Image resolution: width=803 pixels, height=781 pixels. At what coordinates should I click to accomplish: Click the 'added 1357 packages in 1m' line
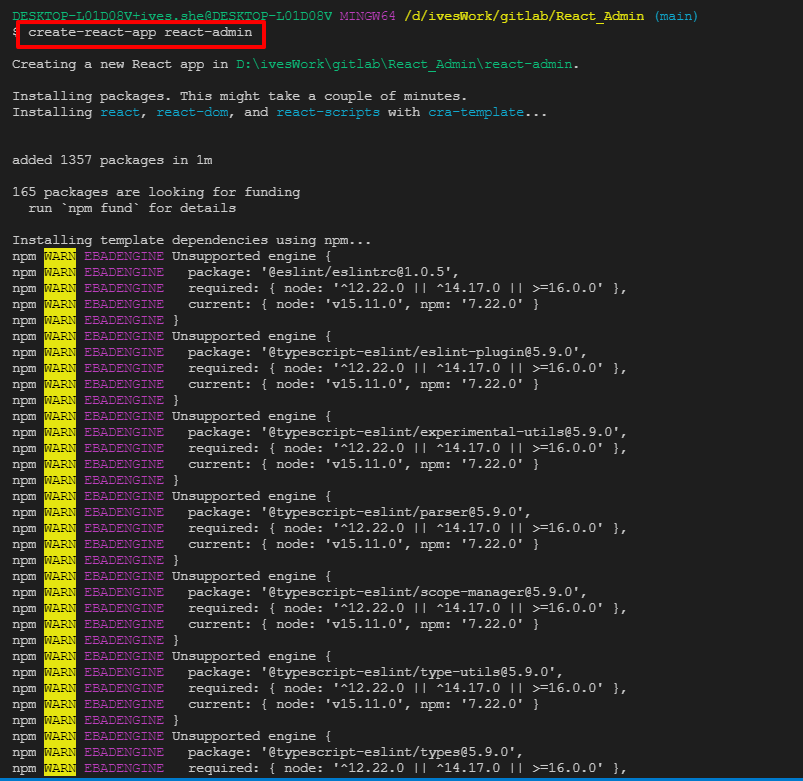coord(112,160)
